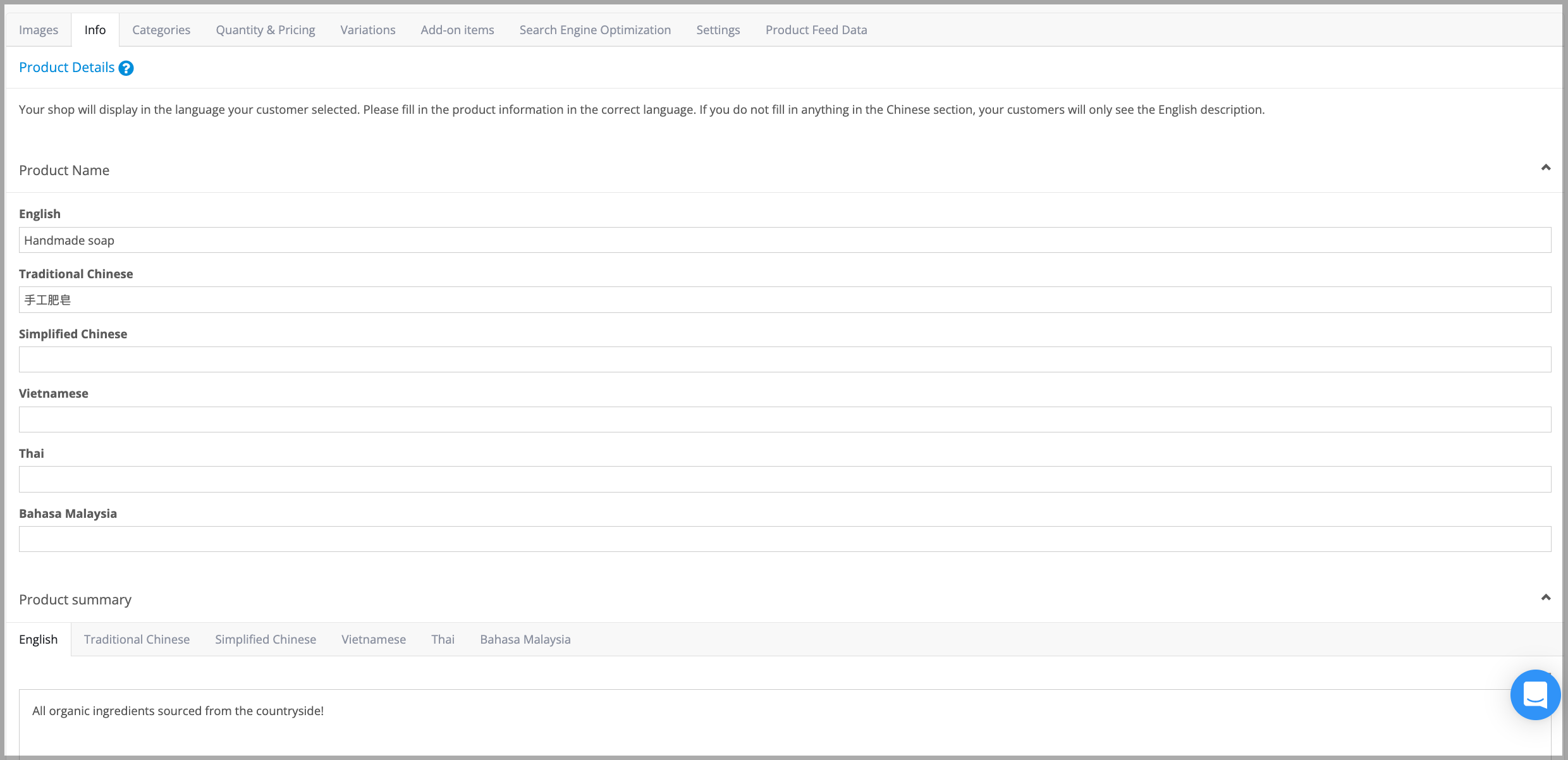Open the Settings tab
Viewport: 1568px width, 760px height.
718,30
